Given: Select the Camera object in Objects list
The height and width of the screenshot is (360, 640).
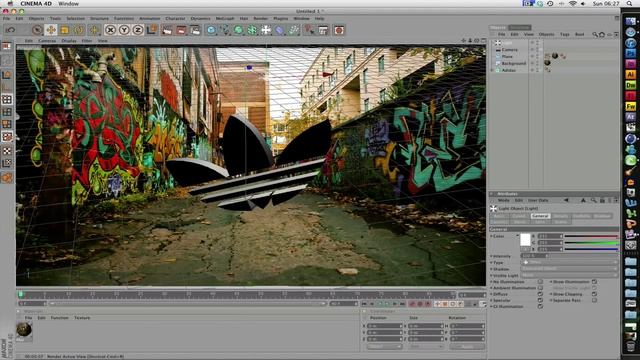Looking at the screenshot, I should click(x=509, y=49).
